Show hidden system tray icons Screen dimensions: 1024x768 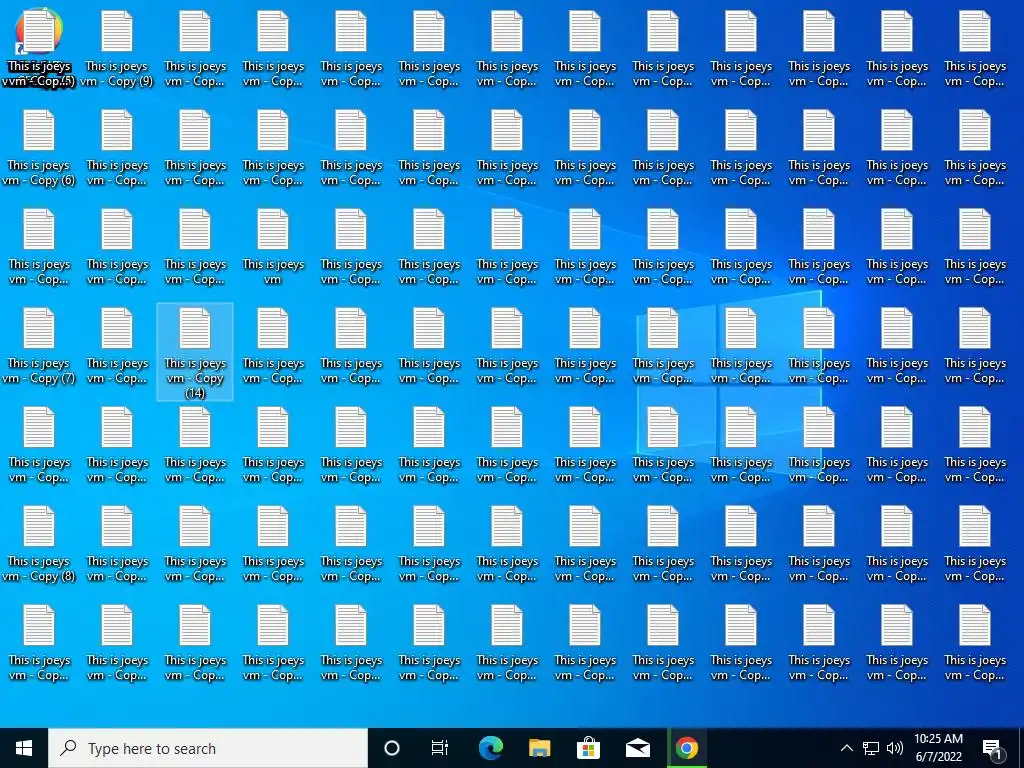tap(846, 748)
